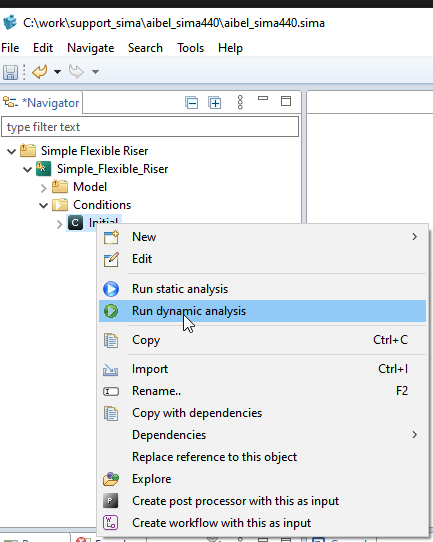The height and width of the screenshot is (542, 433).
Task: Click the Save disk icon in toolbar
Action: (x=10, y=72)
